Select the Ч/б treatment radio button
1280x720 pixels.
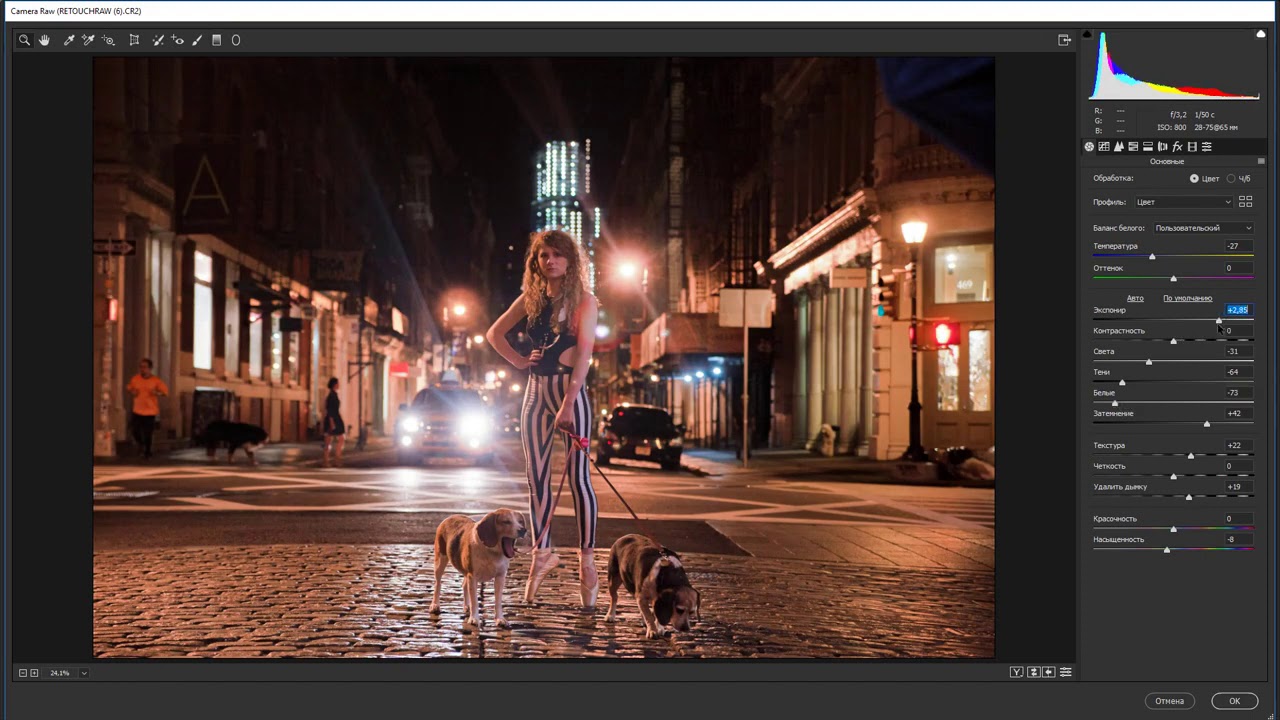coord(1231,178)
